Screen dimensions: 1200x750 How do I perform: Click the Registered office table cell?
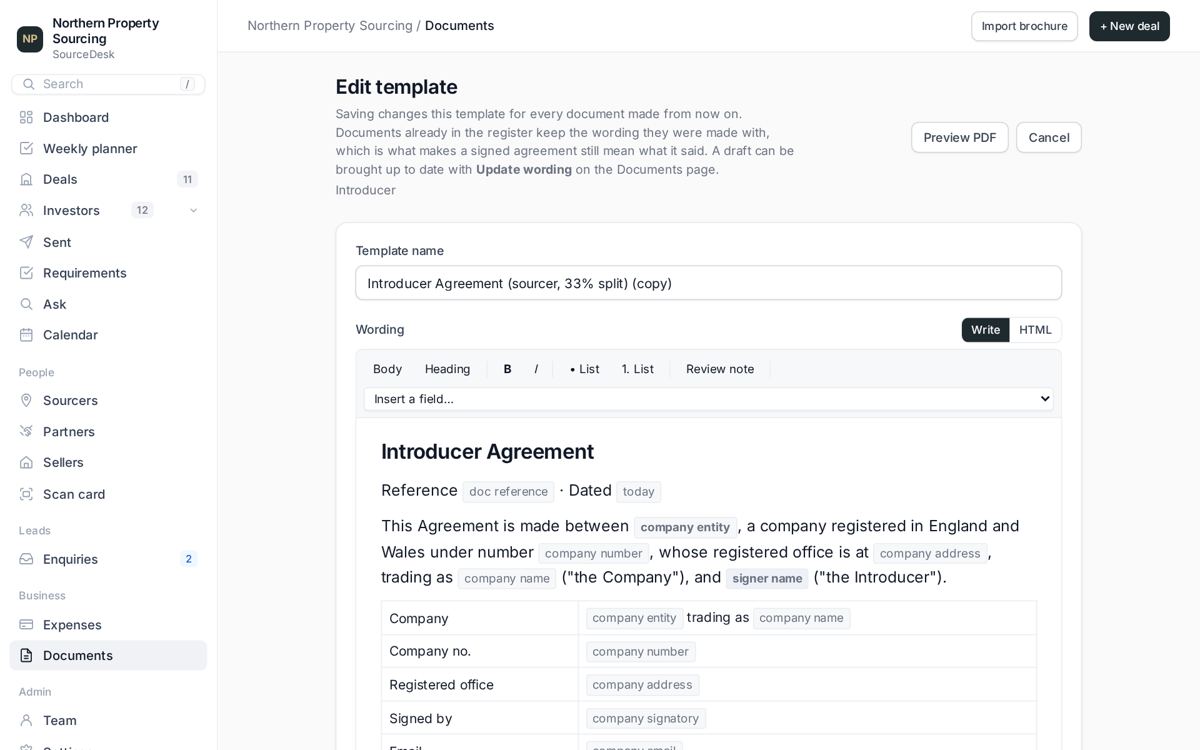480,685
